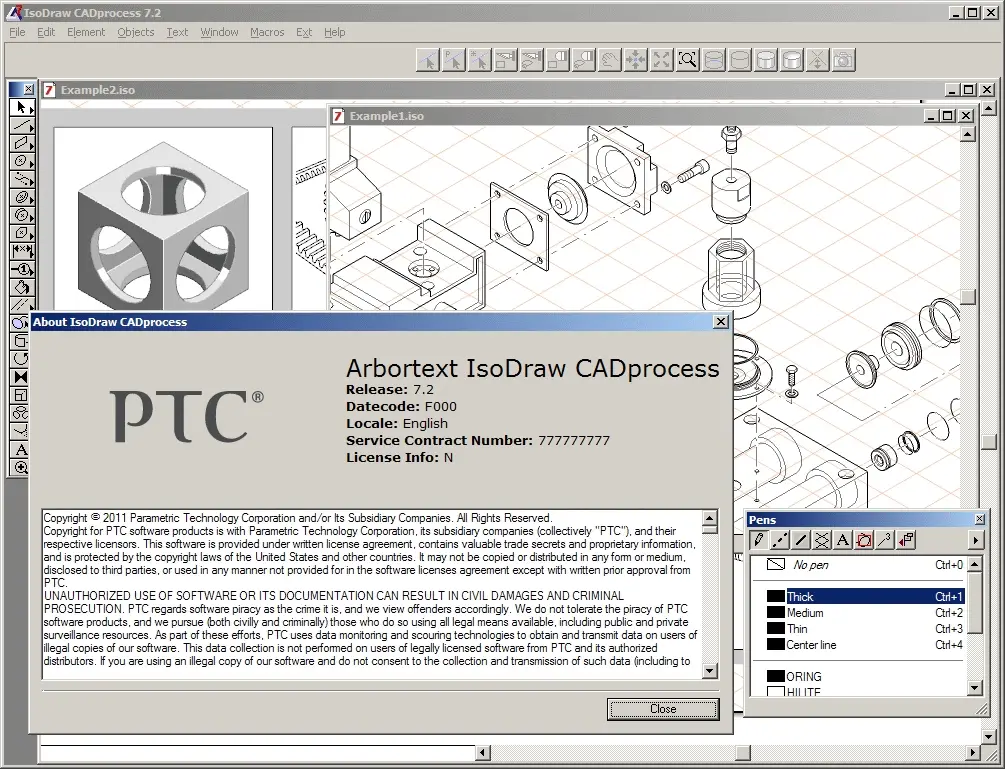Open the Edit menu
Screen dimensions: 1005x769
(46, 32)
